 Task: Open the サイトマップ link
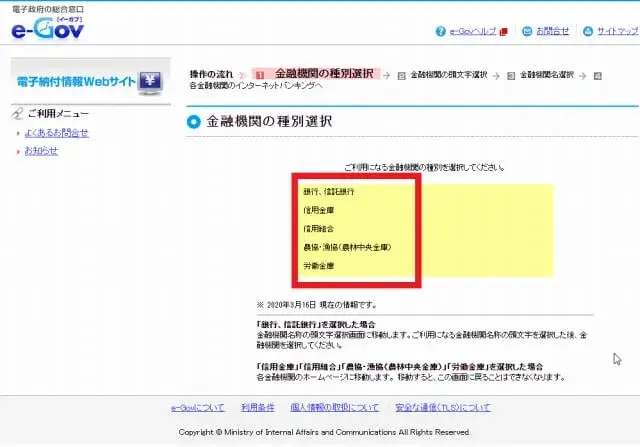tap(617, 31)
